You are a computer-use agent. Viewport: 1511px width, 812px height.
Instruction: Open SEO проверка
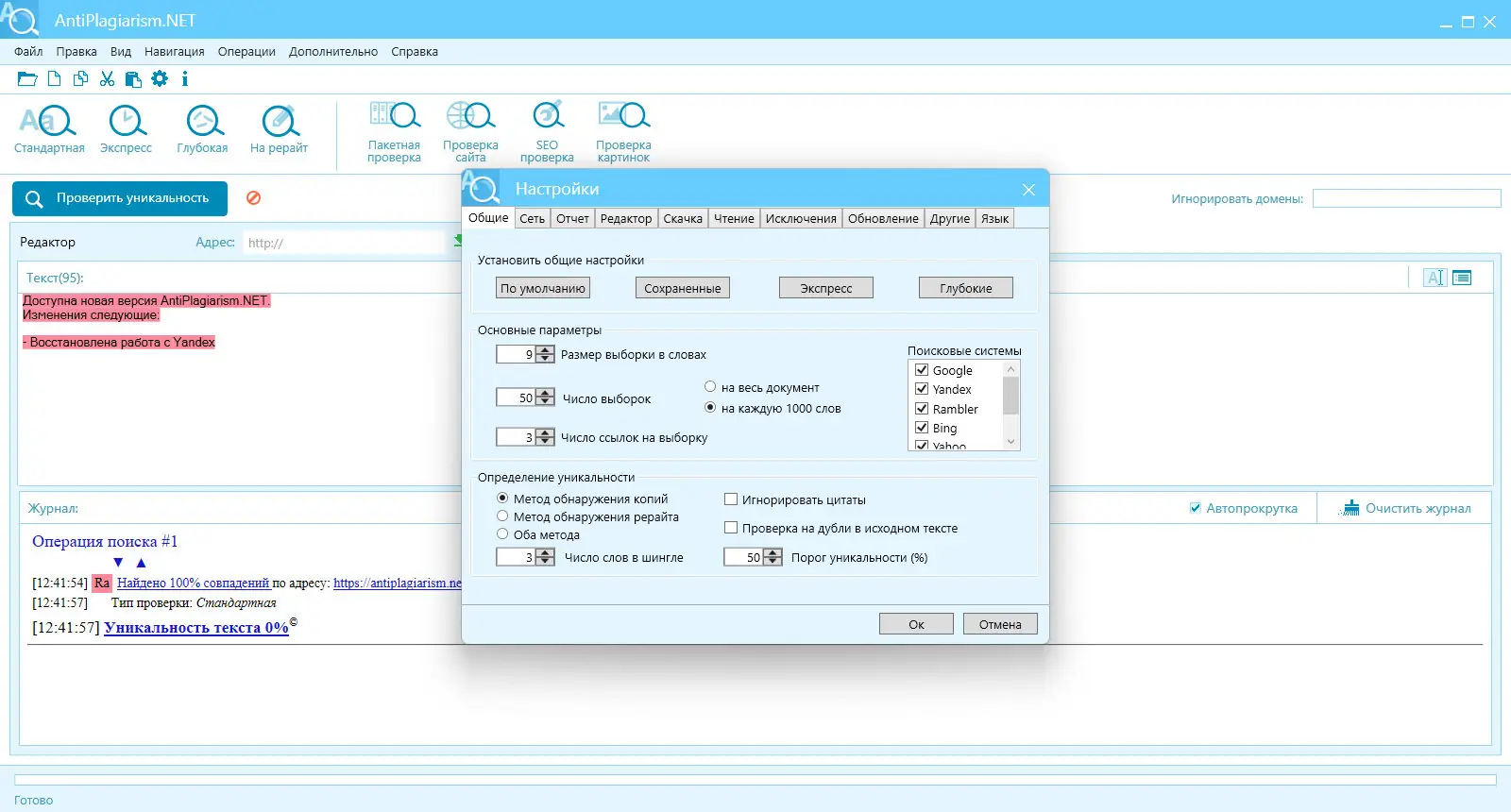[x=547, y=132]
